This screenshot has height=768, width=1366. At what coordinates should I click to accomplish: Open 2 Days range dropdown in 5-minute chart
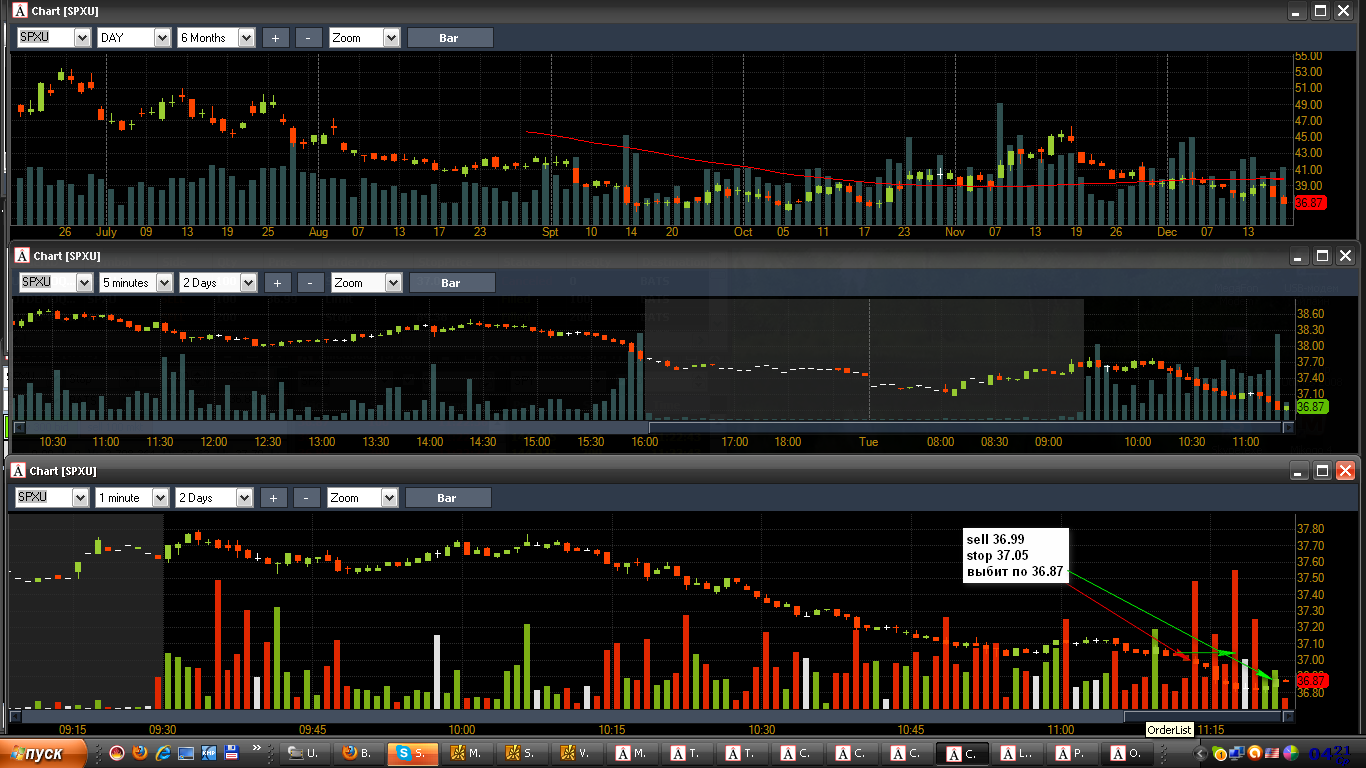pyautogui.click(x=248, y=283)
